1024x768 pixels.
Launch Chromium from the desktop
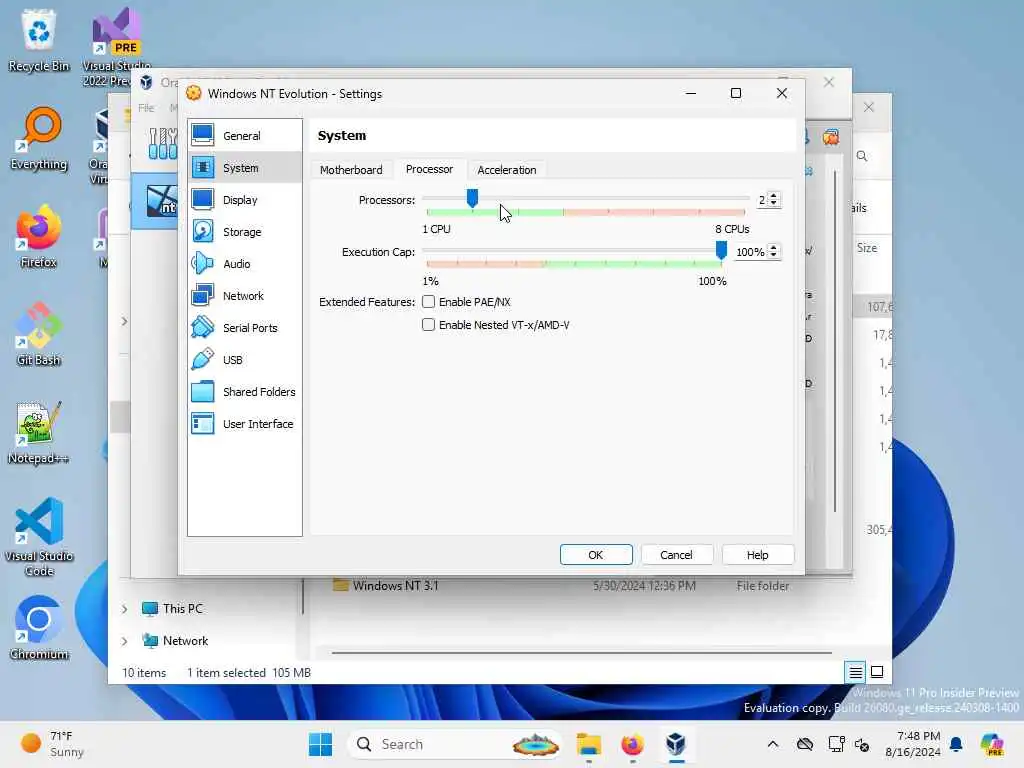(x=39, y=628)
